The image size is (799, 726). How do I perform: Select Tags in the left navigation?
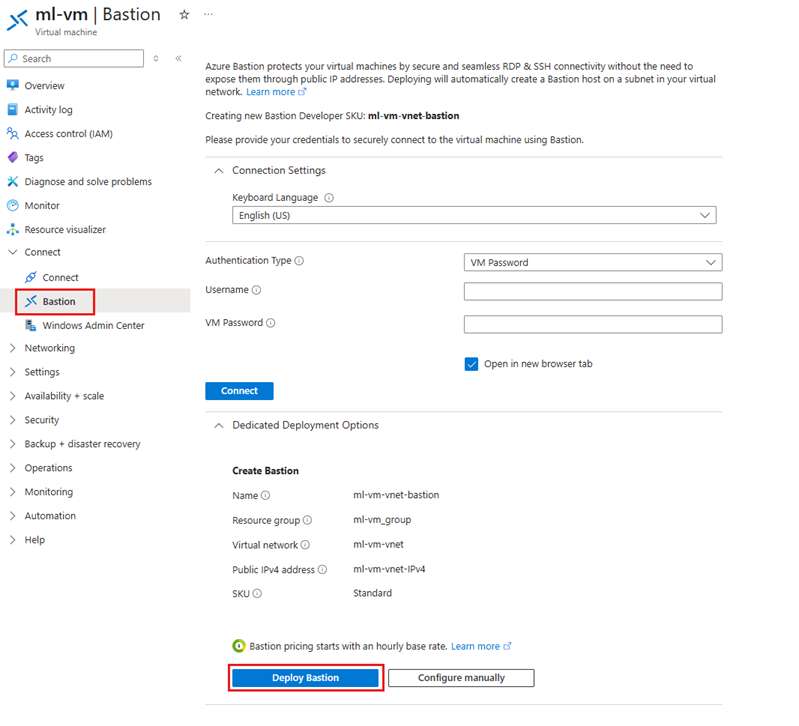click(x=34, y=158)
